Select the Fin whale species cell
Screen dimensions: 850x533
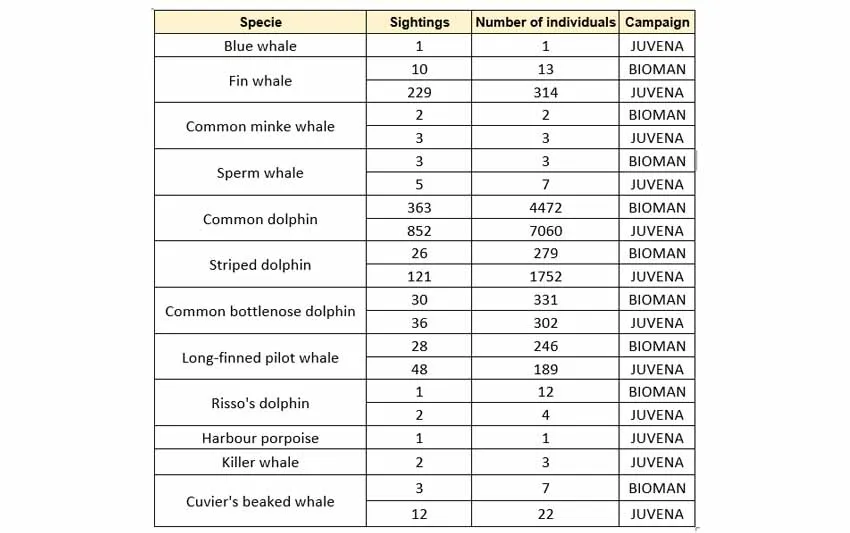point(260,81)
